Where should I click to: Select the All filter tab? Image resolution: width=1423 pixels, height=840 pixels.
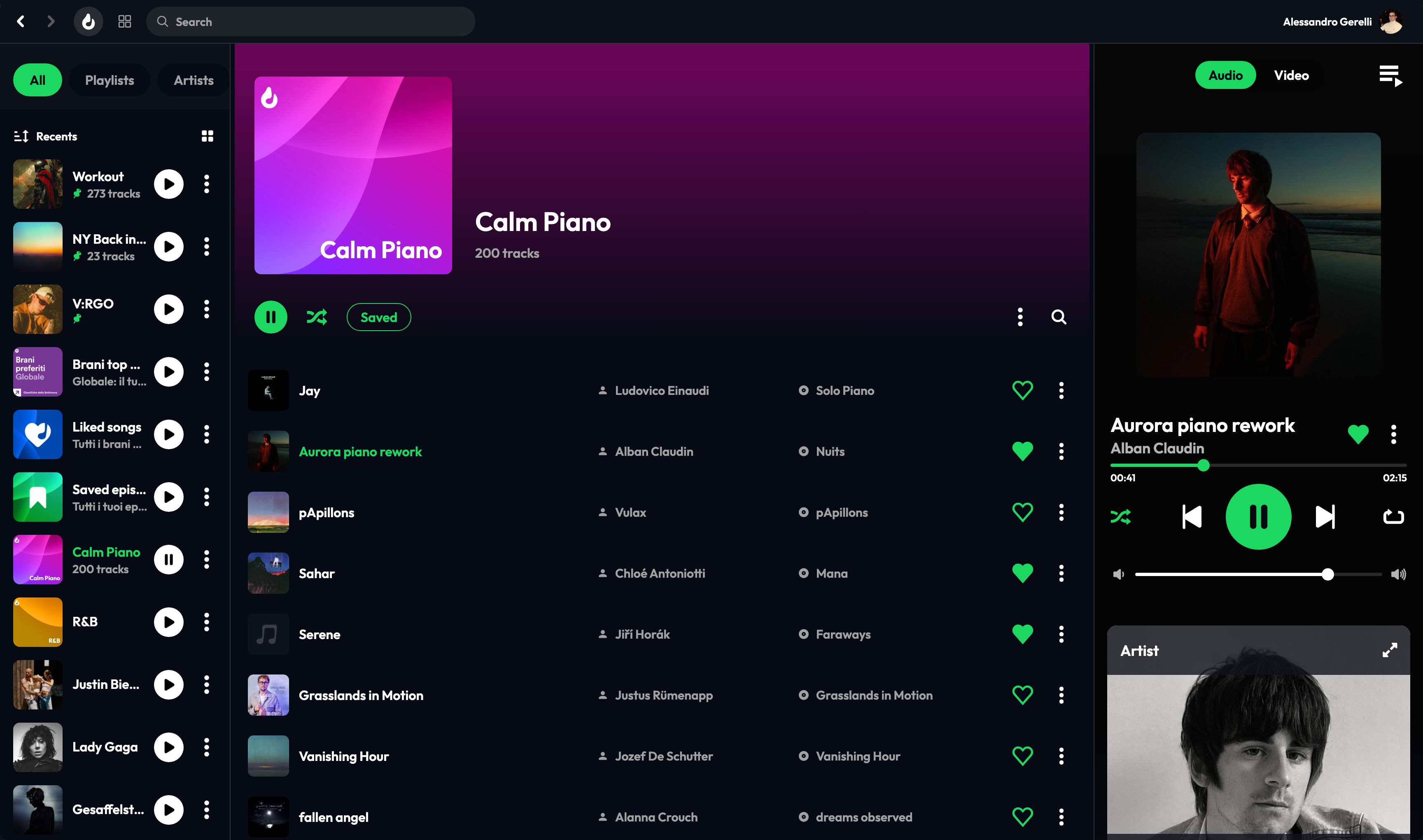[x=37, y=80]
